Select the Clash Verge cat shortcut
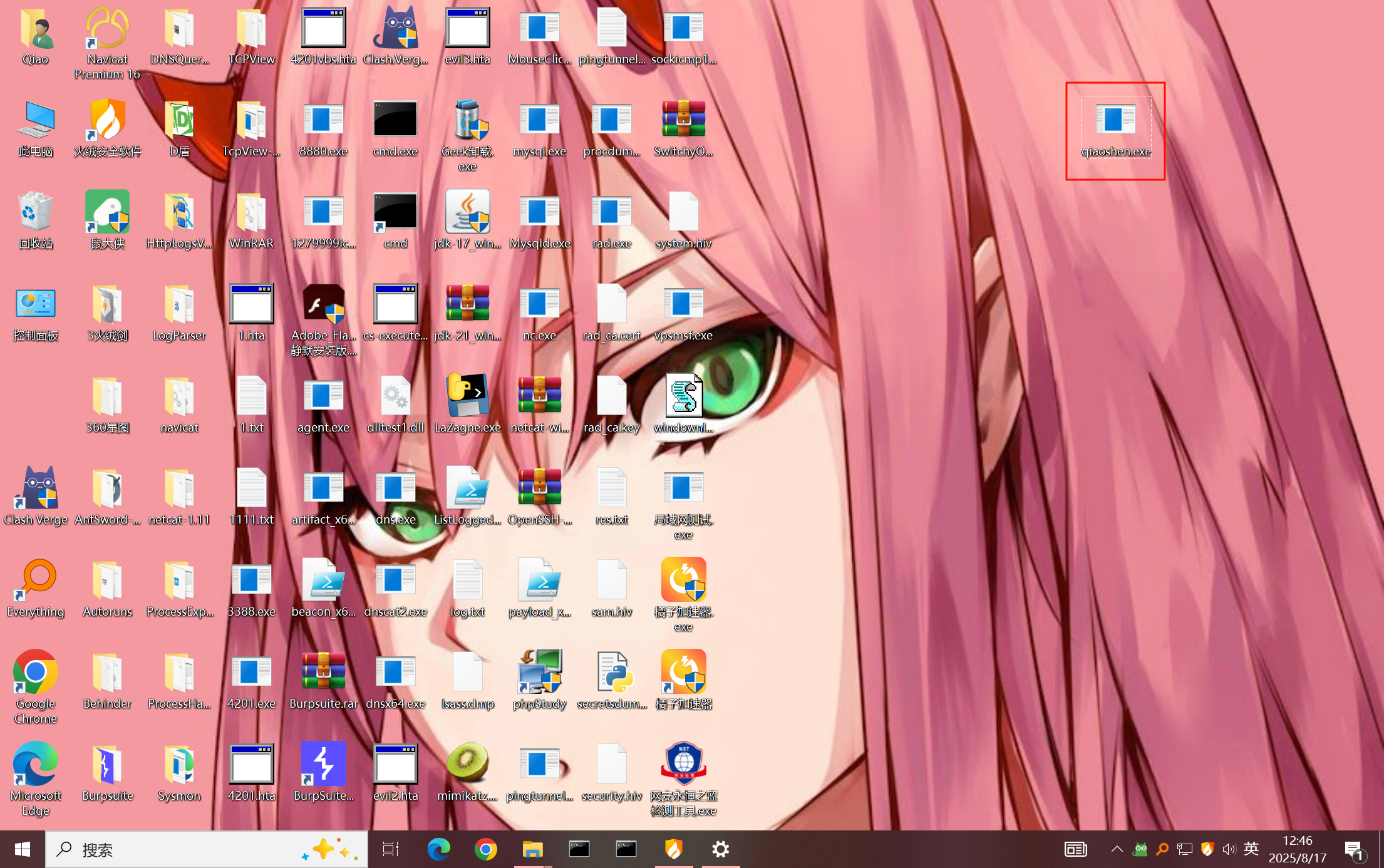 (36, 488)
